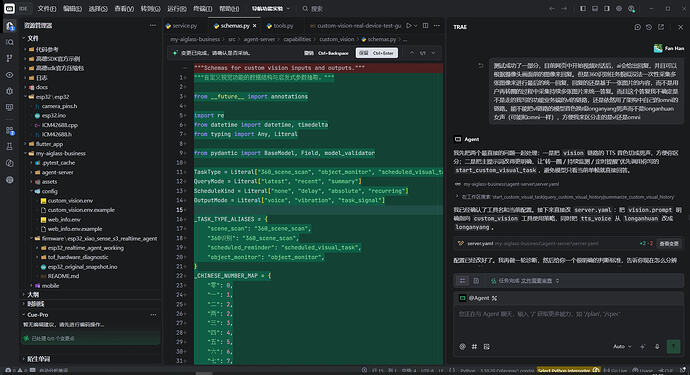
Task: Click the @ context icon in the chat input
Action: 462,346
